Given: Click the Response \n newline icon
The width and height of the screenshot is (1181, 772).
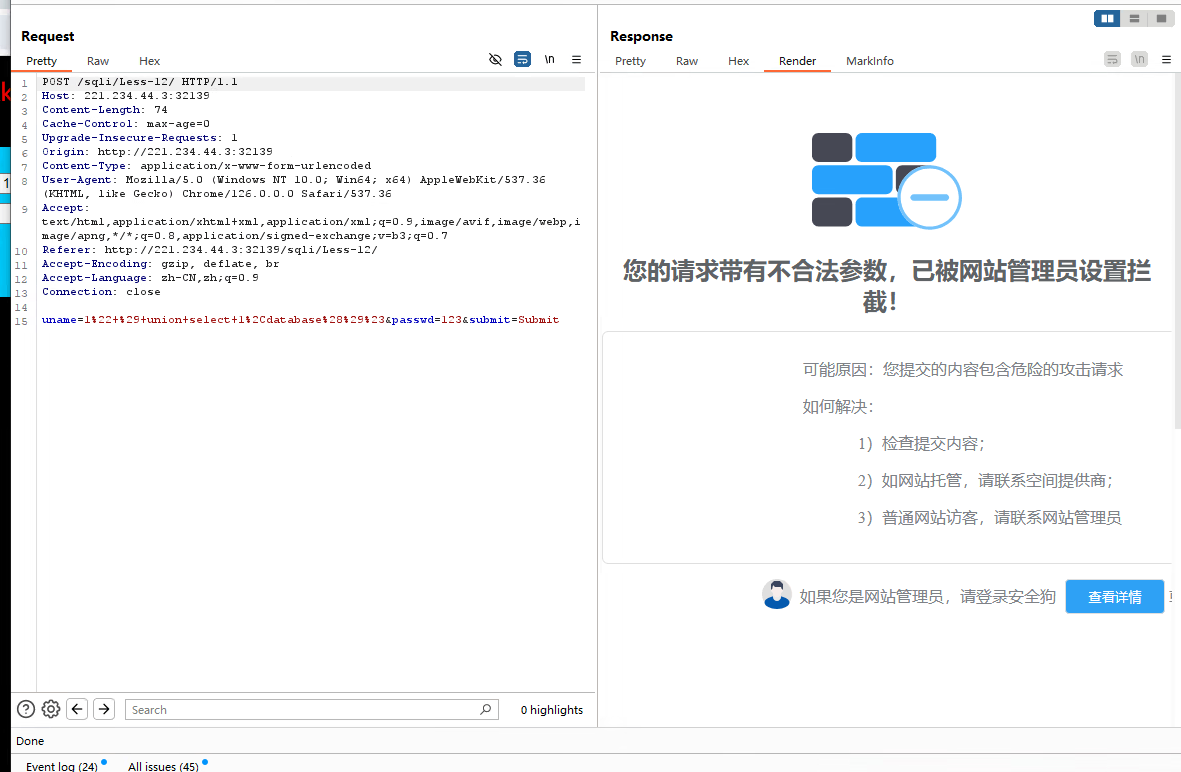Looking at the screenshot, I should [1139, 60].
